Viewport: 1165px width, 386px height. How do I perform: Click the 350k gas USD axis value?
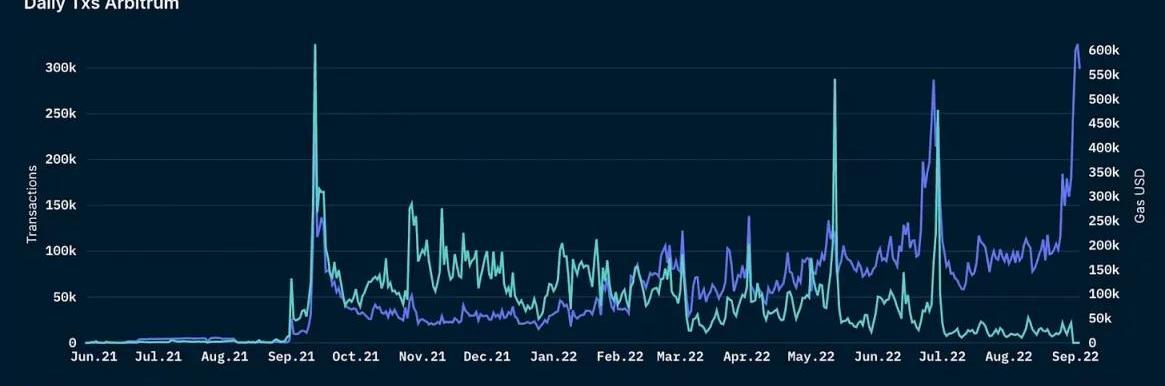pyautogui.click(x=1105, y=173)
